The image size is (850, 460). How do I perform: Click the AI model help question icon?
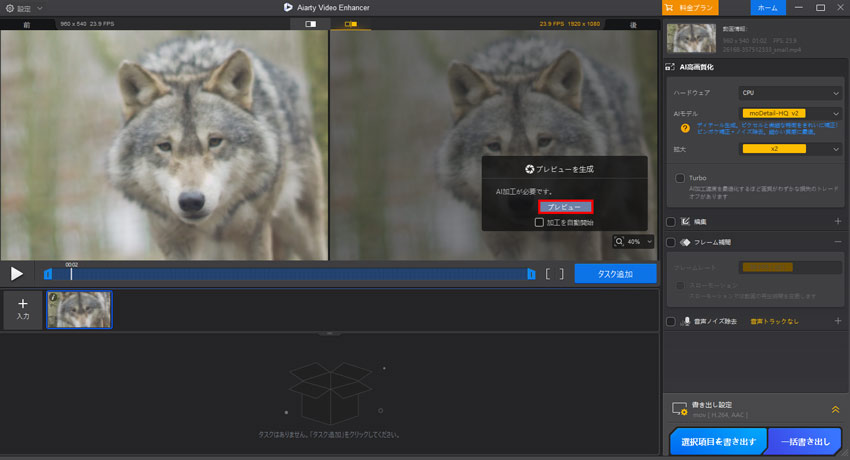(x=685, y=128)
